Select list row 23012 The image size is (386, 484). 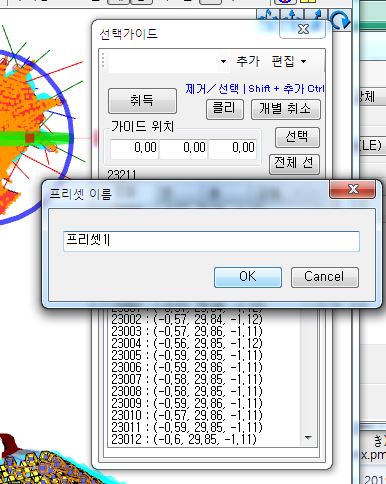point(184,439)
